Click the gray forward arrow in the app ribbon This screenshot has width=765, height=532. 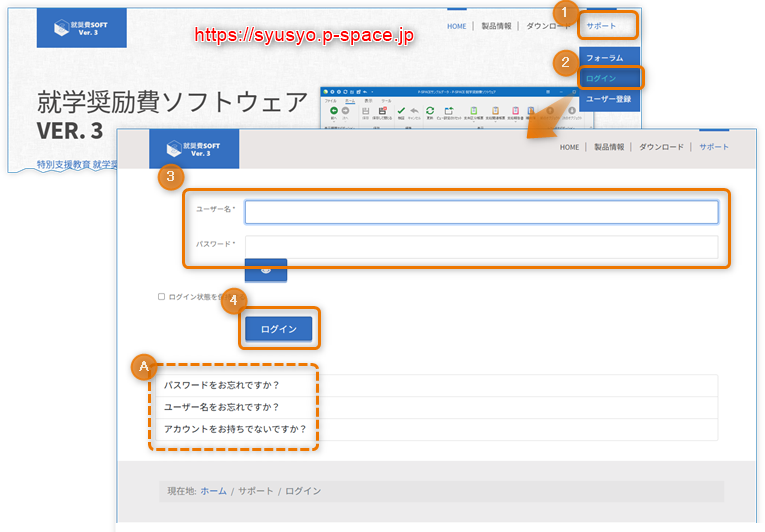[x=345, y=111]
